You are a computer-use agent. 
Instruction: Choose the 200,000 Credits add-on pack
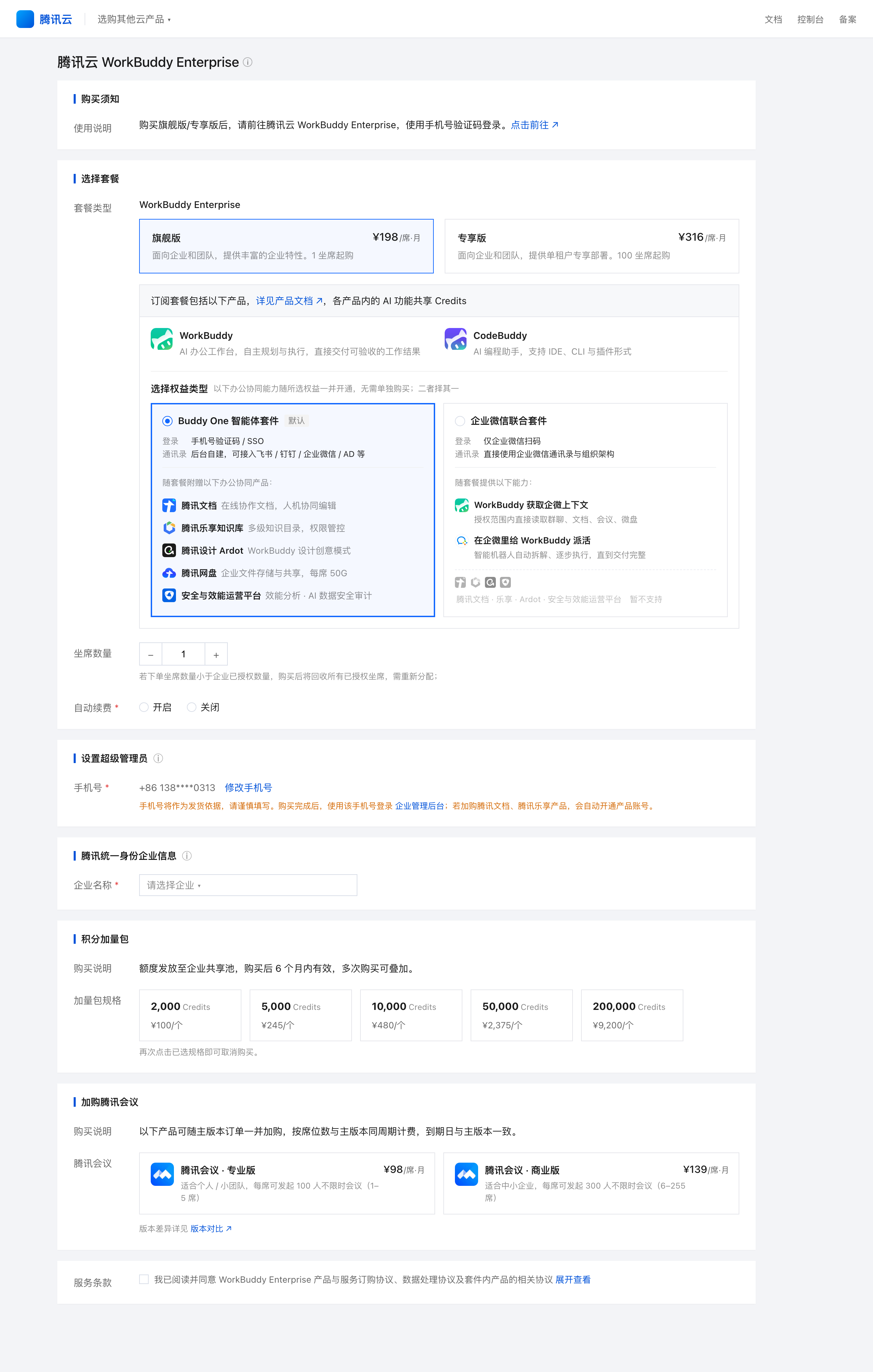(632, 1015)
